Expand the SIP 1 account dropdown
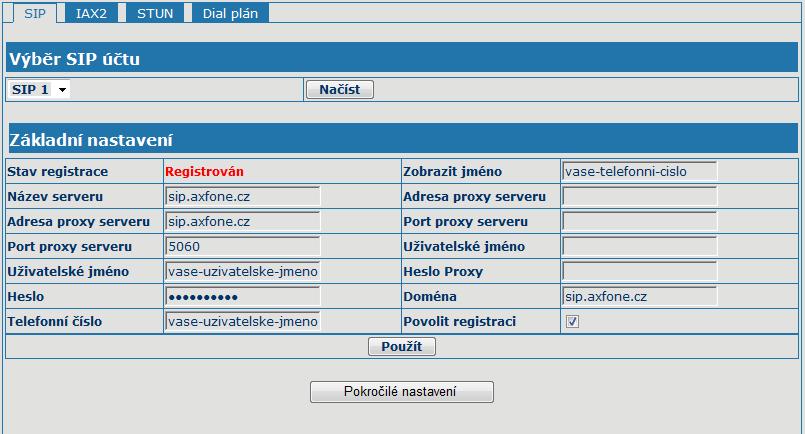 pos(38,90)
